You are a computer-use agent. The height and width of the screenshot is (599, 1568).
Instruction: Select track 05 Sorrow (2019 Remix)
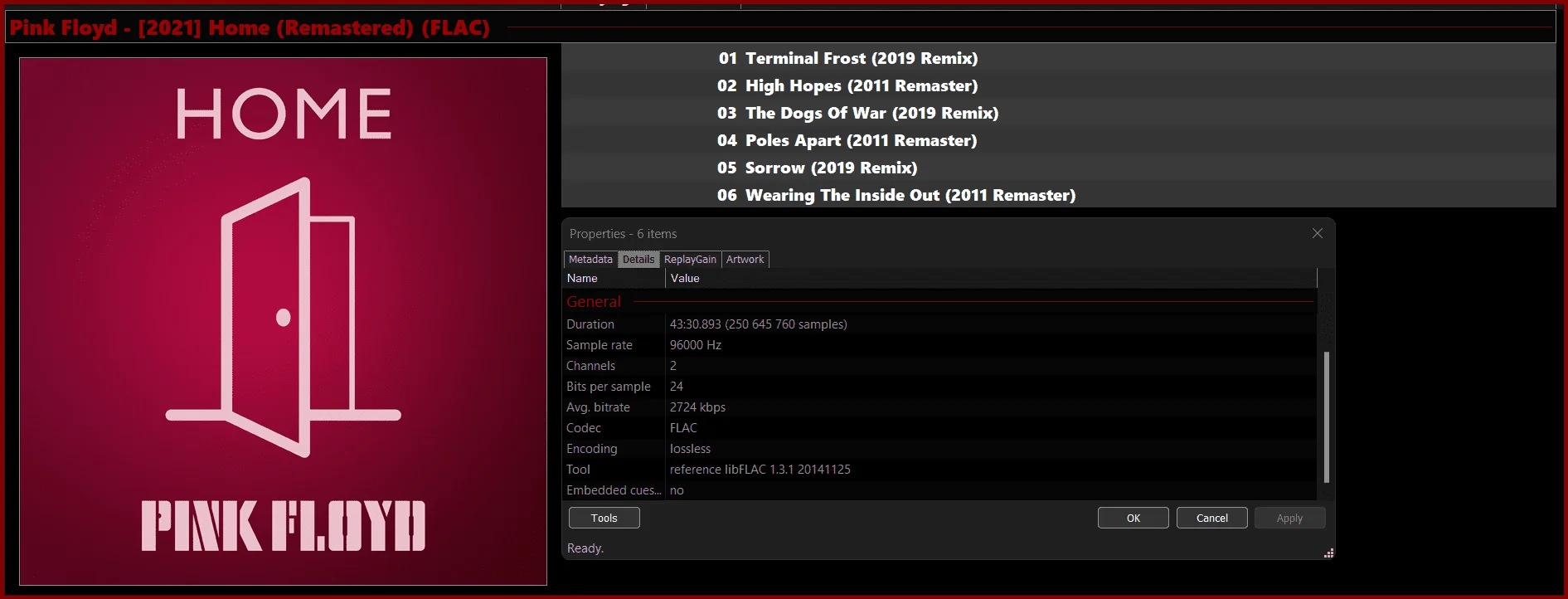(1058, 168)
